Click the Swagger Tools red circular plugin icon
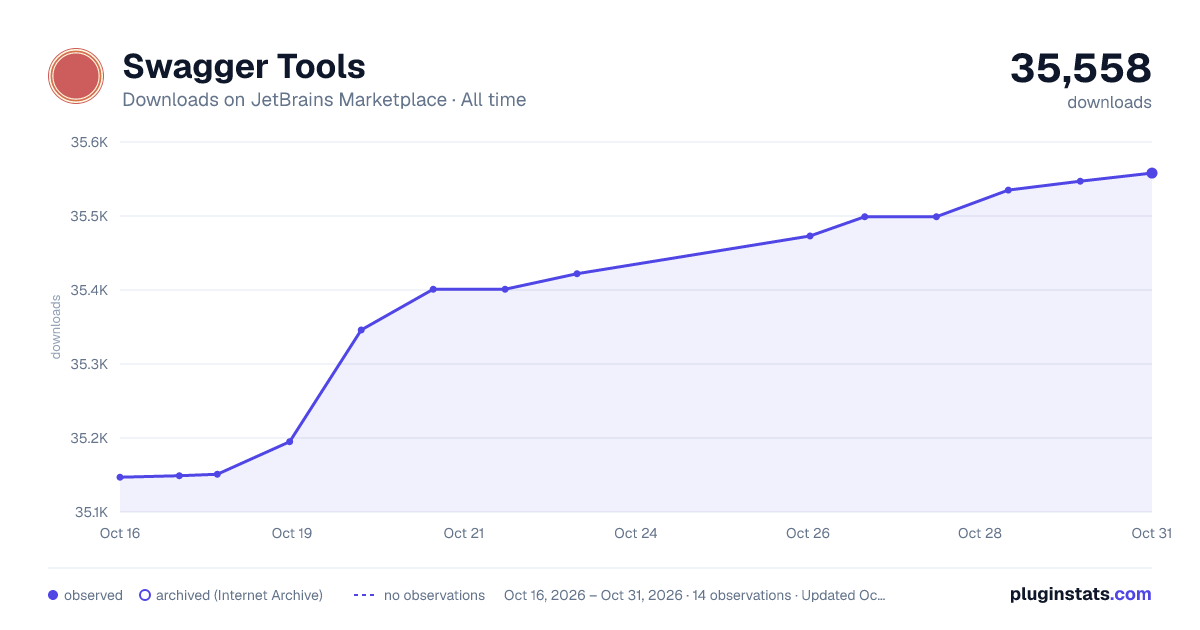Image resolution: width=1200 pixels, height=630 pixels. click(x=76, y=76)
